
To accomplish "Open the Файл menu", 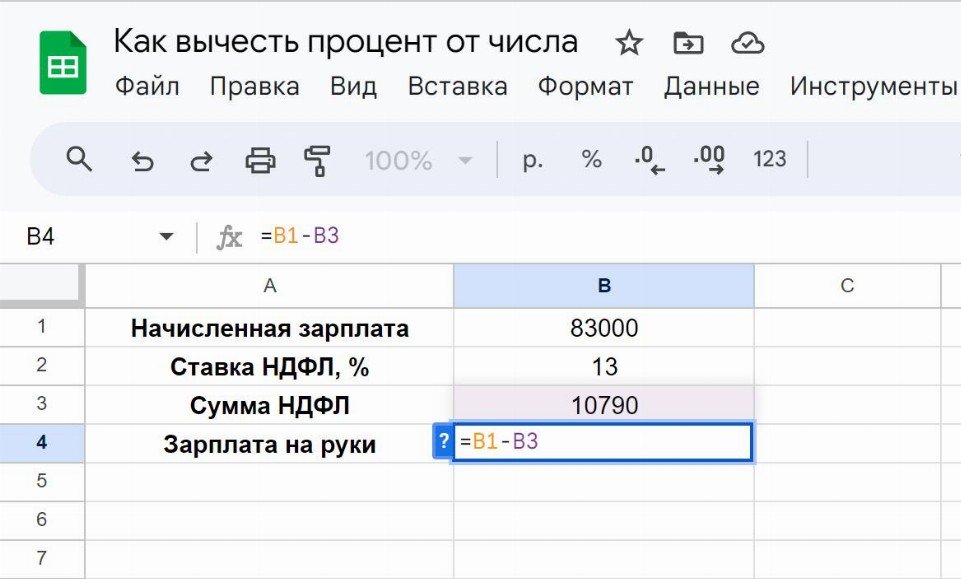I will (x=147, y=87).
